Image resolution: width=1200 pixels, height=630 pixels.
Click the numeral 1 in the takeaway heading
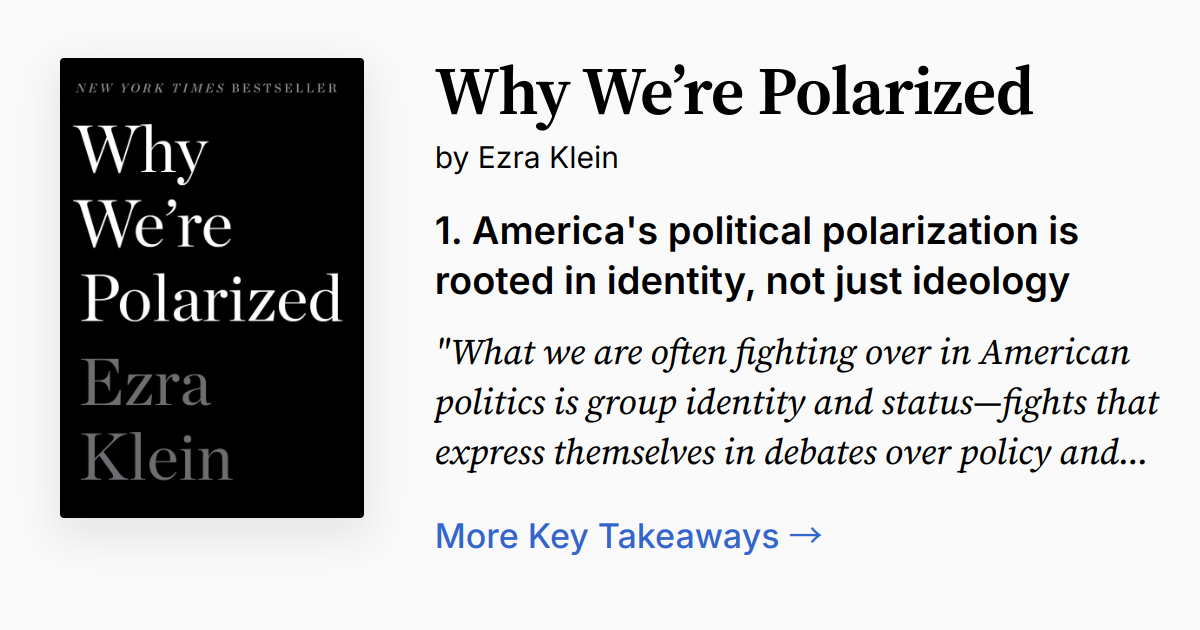pyautogui.click(x=444, y=231)
